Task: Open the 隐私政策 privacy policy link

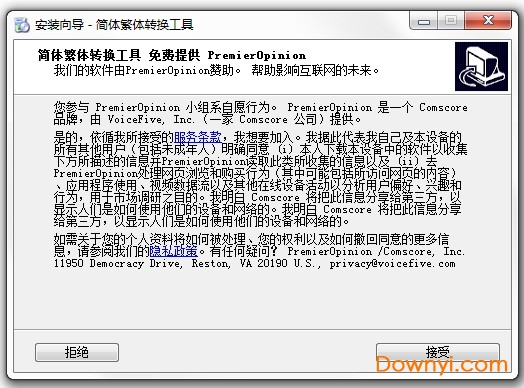Action: pyautogui.click(x=173, y=251)
